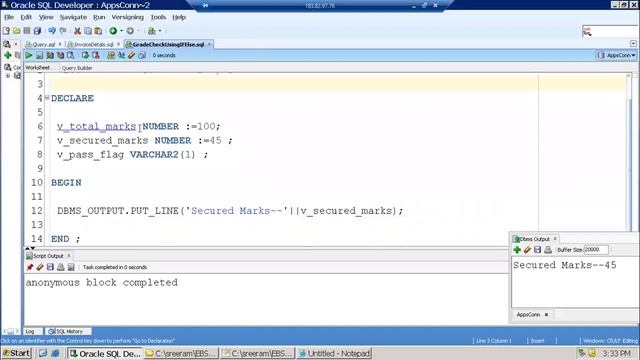Viewport: 640px width, 360px height.
Task: Open the View menu
Action: [x=46, y=17]
